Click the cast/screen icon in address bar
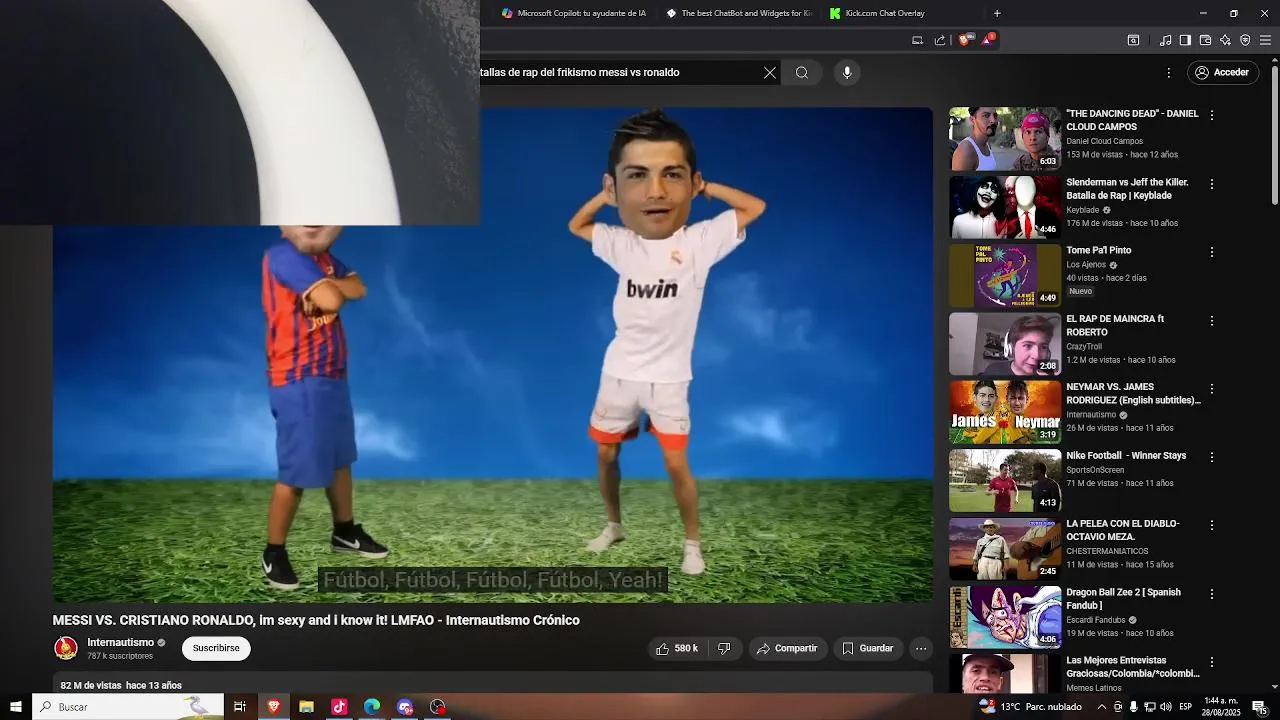This screenshot has height=720, width=1280. point(917,40)
